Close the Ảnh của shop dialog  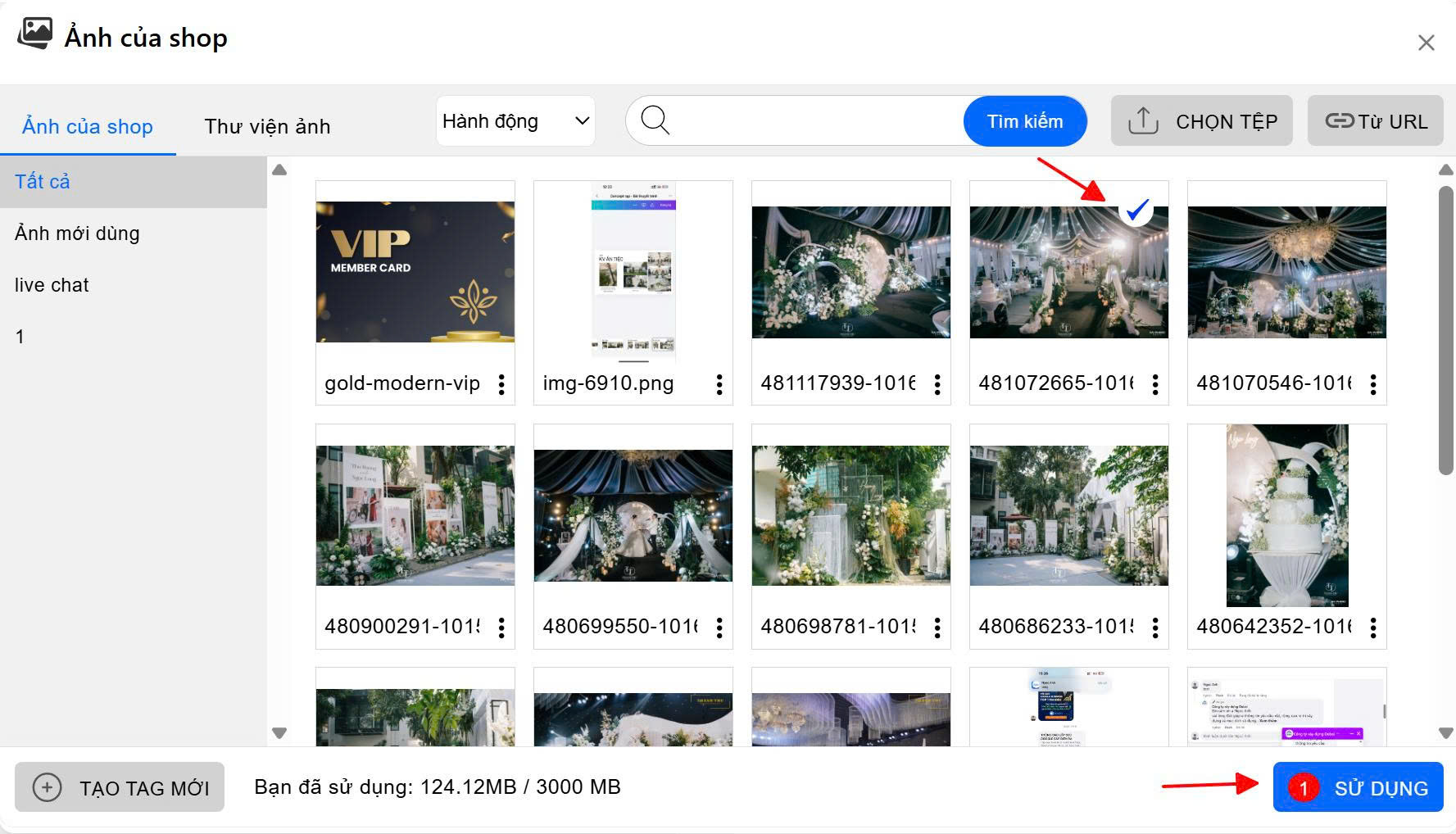1427,43
